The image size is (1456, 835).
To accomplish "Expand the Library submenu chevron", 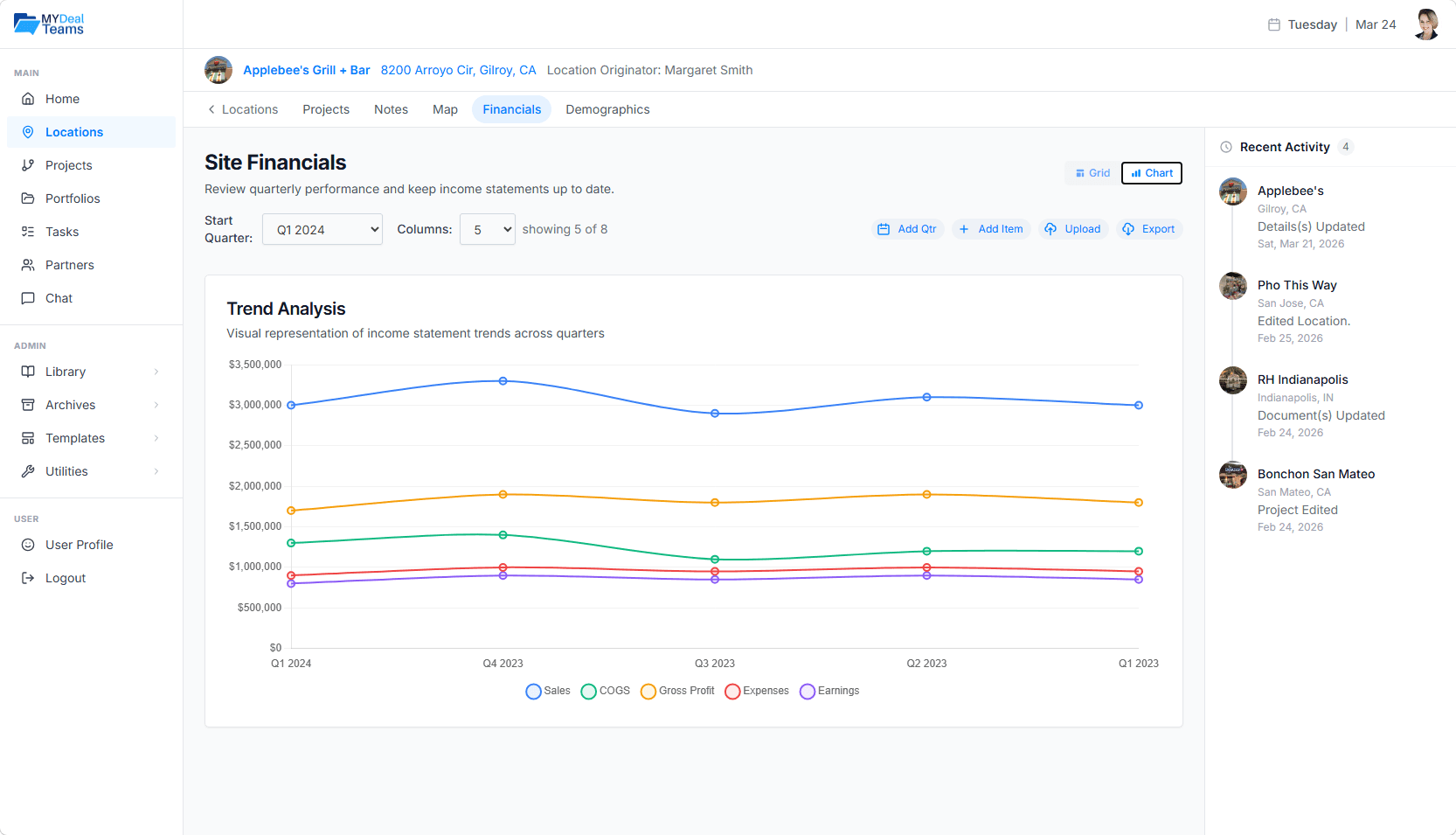I will tap(156, 372).
